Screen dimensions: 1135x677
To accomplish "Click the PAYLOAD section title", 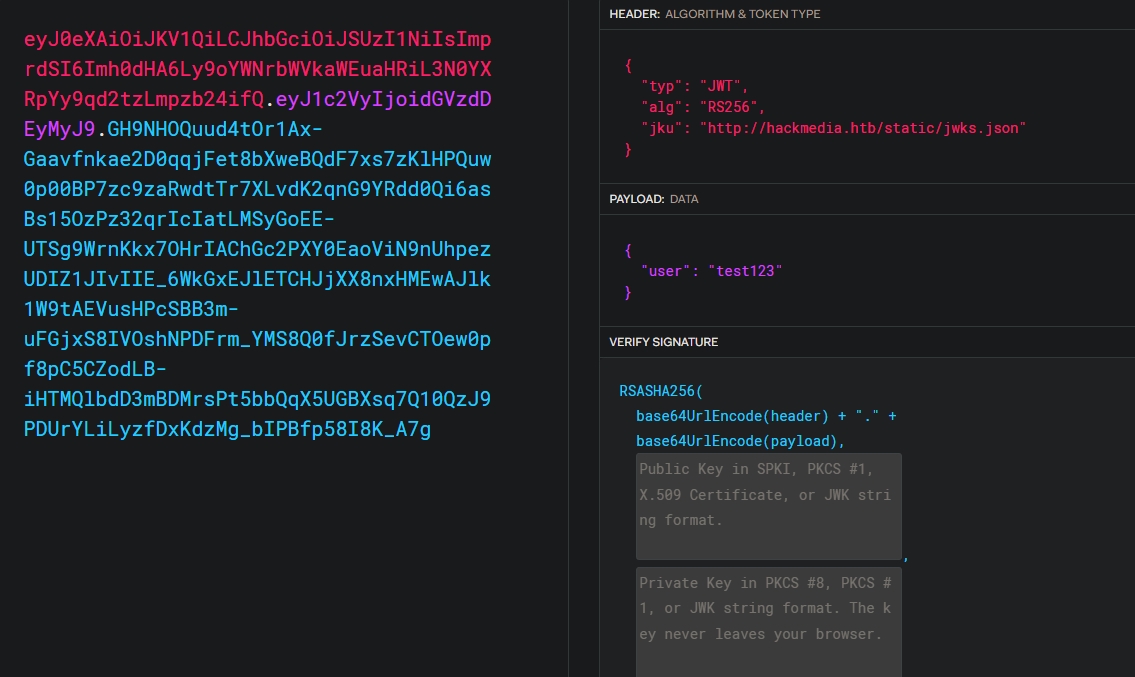I will click(636, 199).
